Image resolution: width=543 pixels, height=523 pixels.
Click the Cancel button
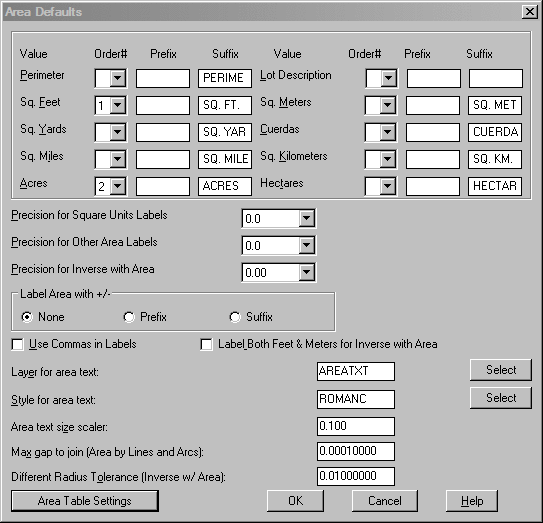[385, 501]
